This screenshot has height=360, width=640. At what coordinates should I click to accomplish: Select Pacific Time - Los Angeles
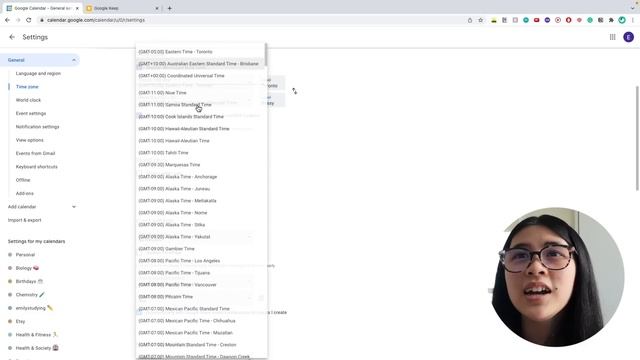(x=200, y=261)
